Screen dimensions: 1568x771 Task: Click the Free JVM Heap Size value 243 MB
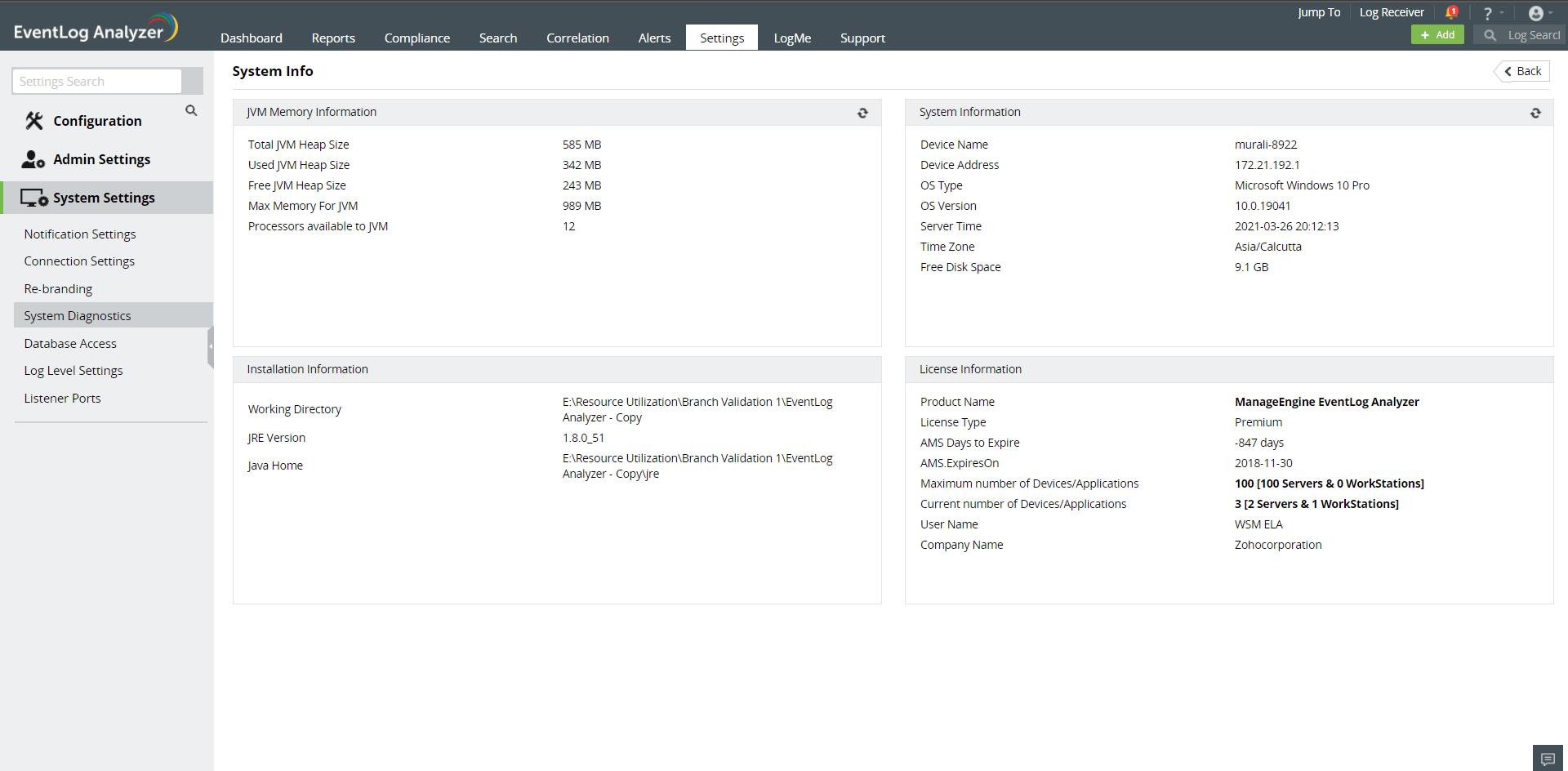pos(581,185)
